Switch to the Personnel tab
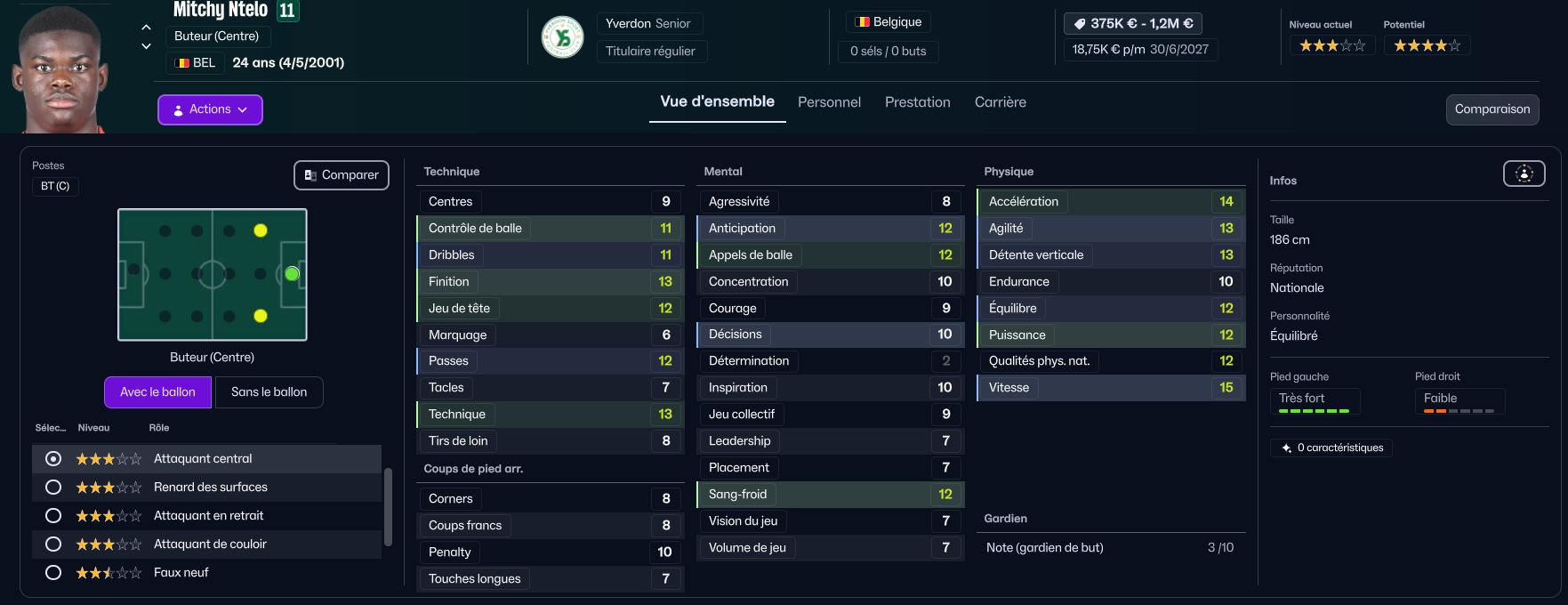 click(829, 102)
